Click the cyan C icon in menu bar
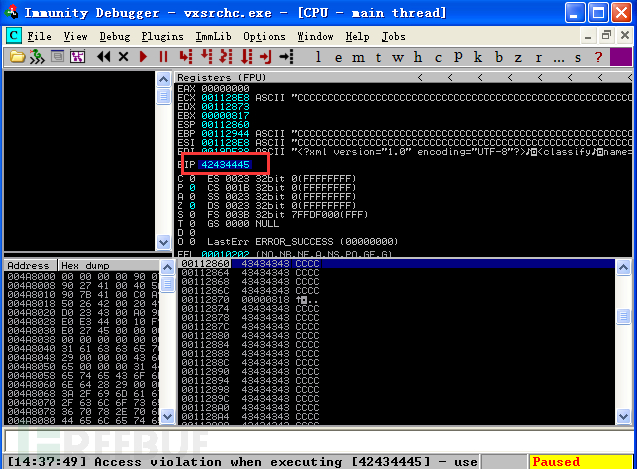Viewport: 637px width, 469px height. (x=14, y=36)
